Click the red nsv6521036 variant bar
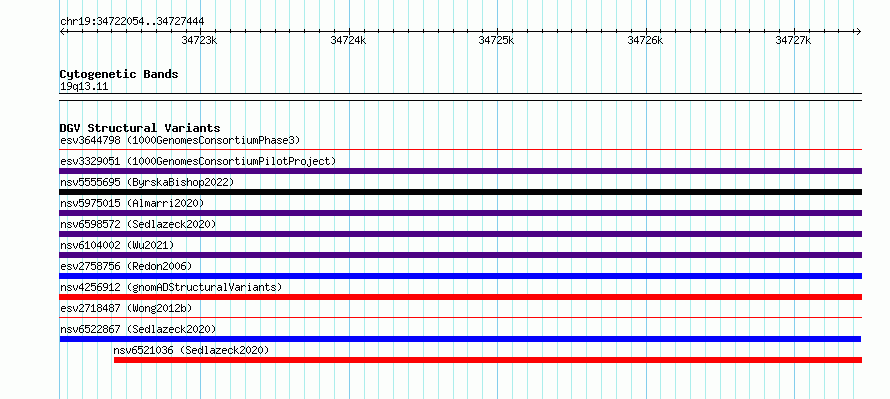890x399 pixels. (488, 360)
